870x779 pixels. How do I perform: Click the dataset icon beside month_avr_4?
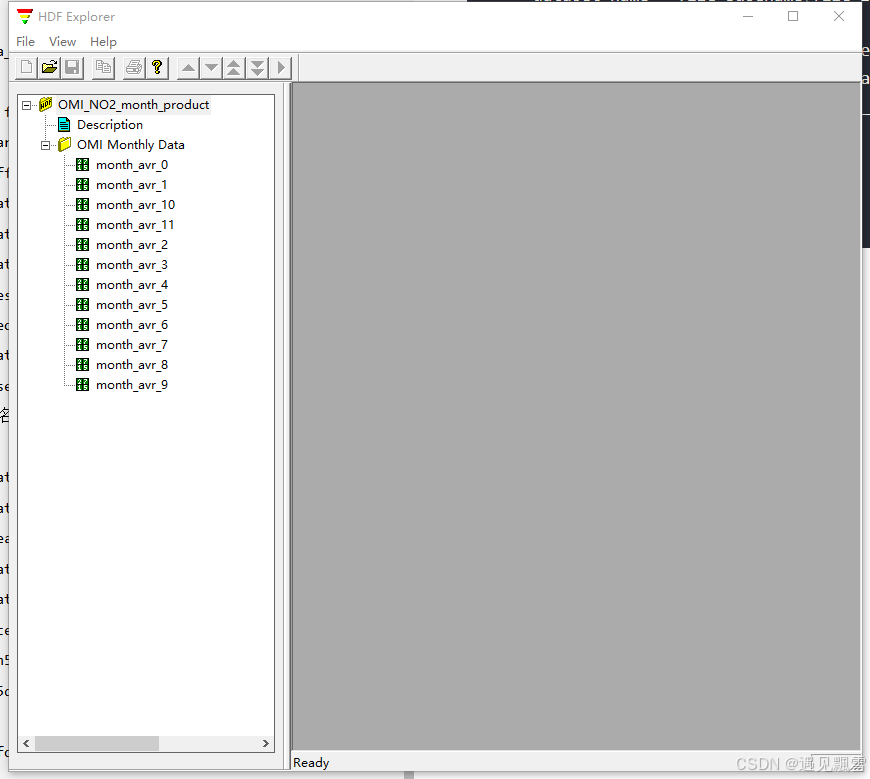pos(83,284)
